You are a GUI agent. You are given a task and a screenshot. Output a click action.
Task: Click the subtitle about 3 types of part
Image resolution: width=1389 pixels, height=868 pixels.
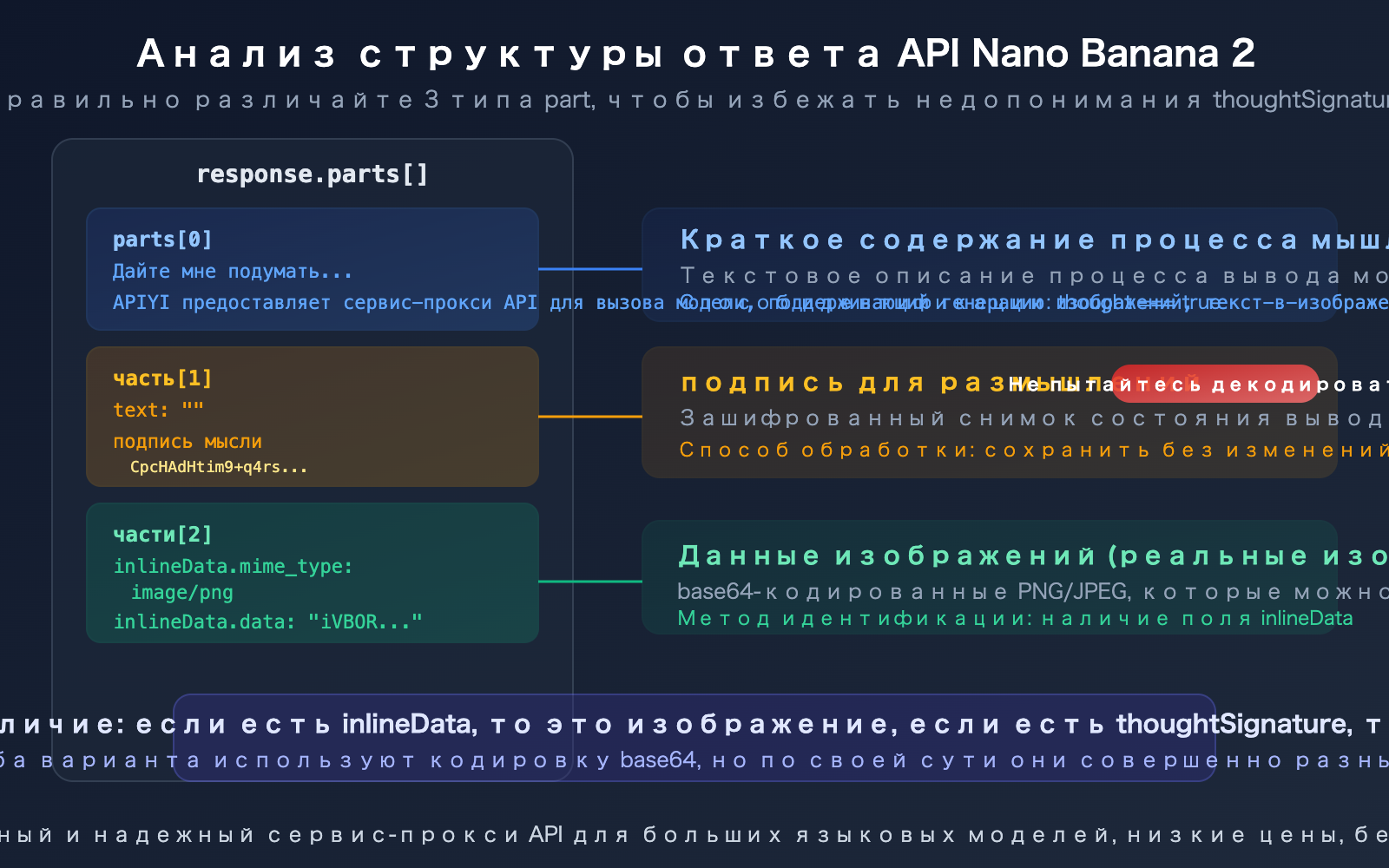click(x=608, y=99)
